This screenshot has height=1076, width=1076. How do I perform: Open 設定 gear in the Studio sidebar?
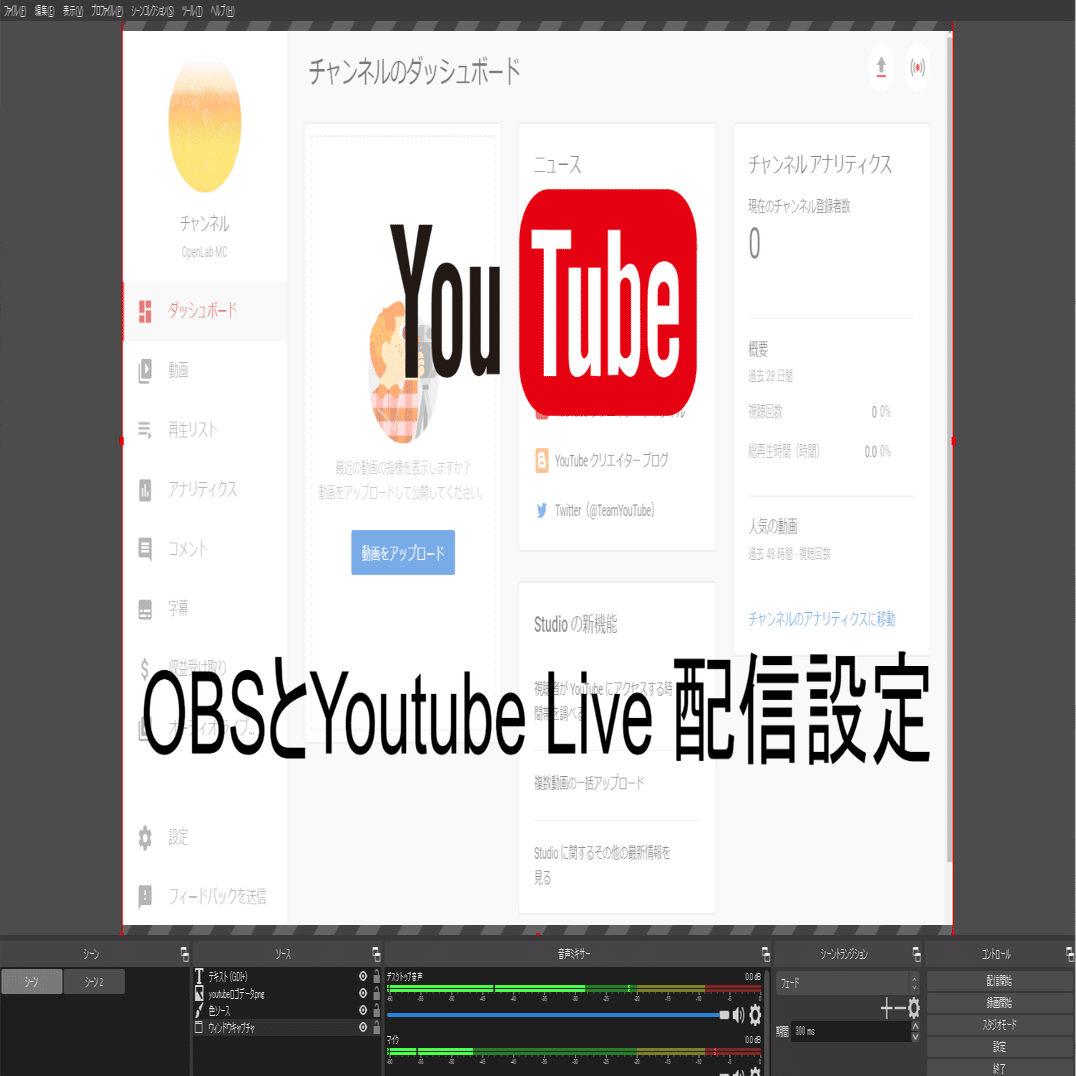[205, 837]
